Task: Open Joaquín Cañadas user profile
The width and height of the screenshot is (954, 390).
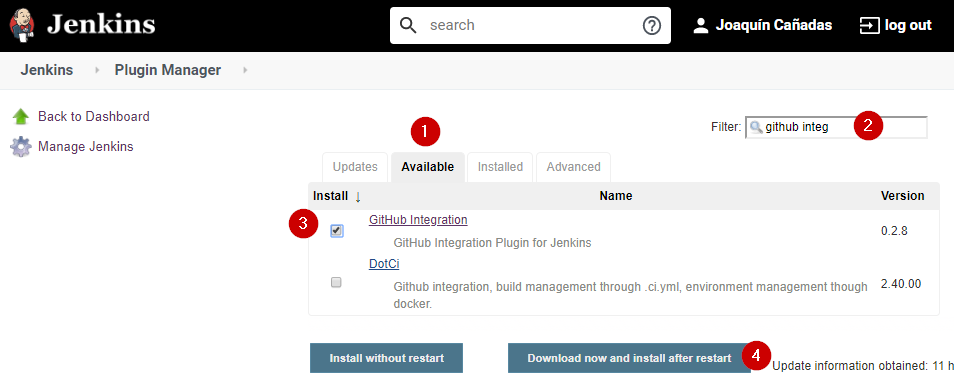Action: tap(773, 26)
